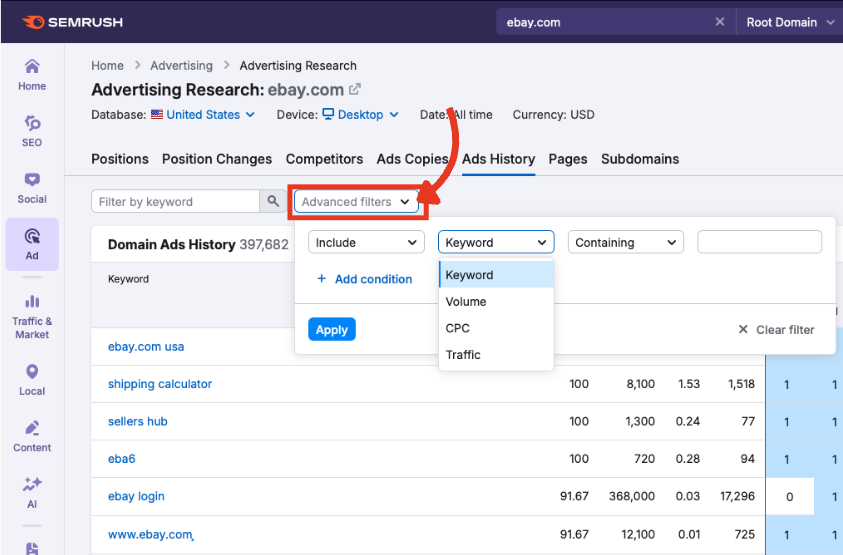The width and height of the screenshot is (843, 555).
Task: Open Home in the sidebar
Action: (32, 75)
